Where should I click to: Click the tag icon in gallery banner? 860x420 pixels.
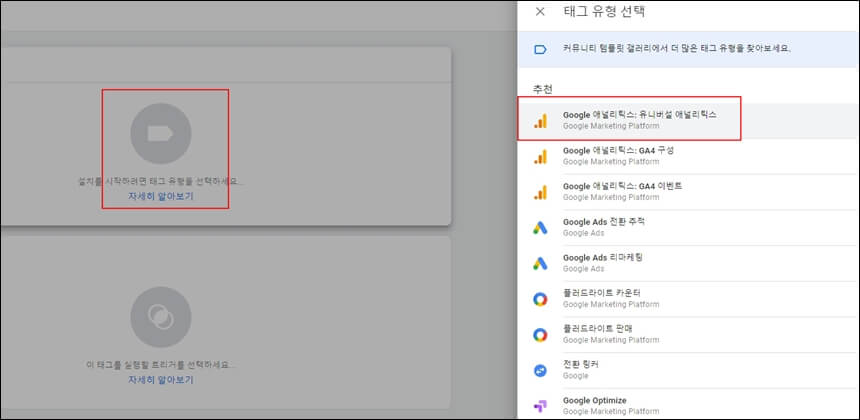540,50
